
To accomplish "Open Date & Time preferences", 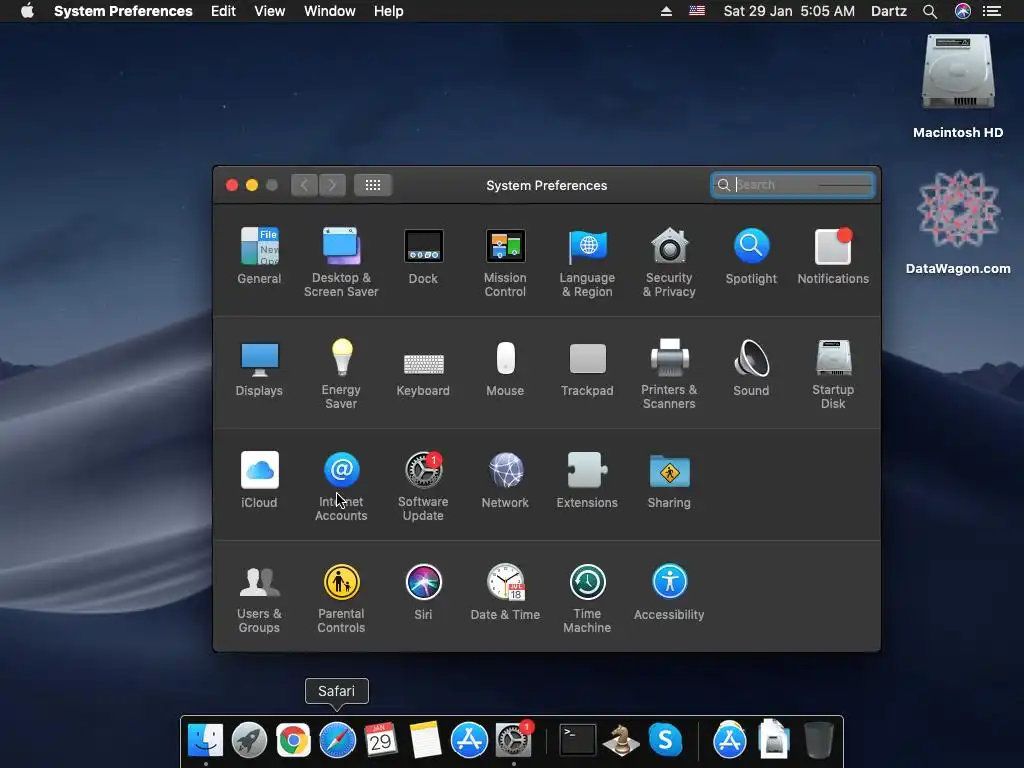I will point(505,592).
